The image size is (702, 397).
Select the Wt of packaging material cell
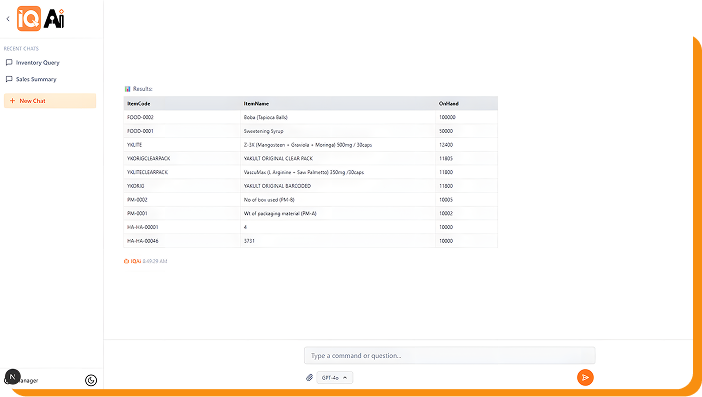[338, 213]
